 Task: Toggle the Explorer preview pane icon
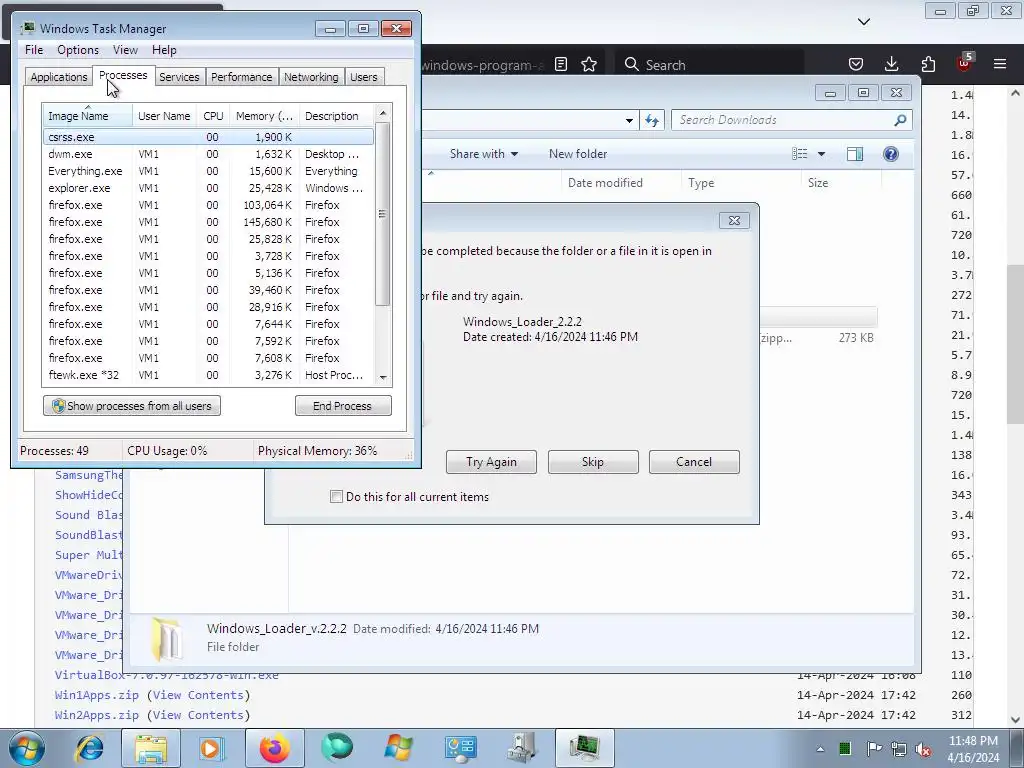point(855,154)
